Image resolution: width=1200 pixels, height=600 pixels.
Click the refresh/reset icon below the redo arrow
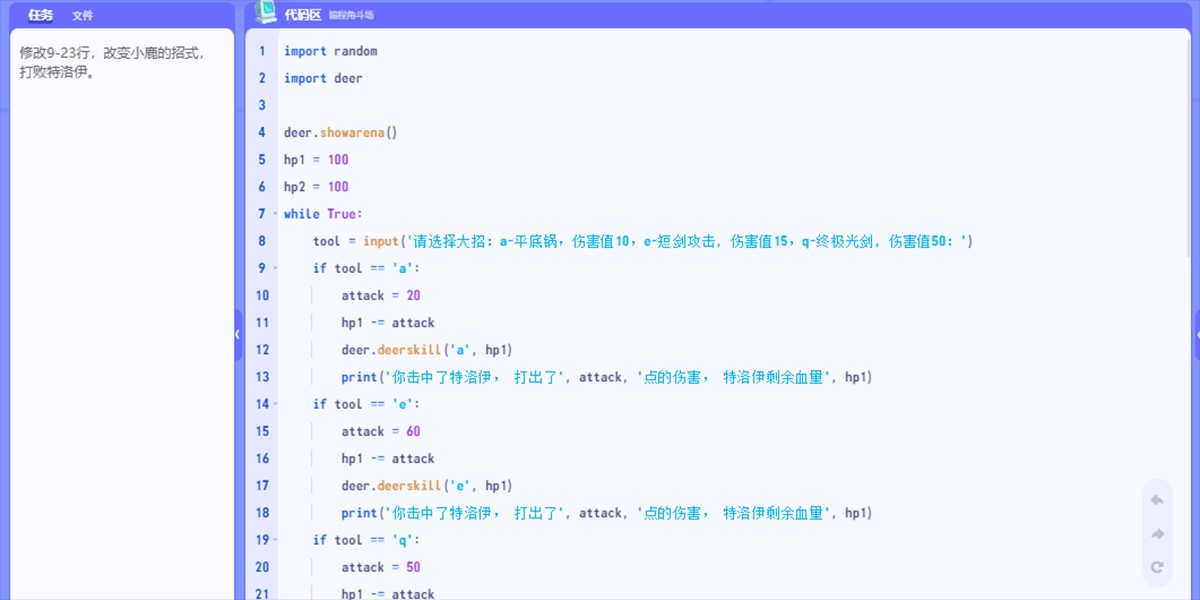click(x=1155, y=566)
